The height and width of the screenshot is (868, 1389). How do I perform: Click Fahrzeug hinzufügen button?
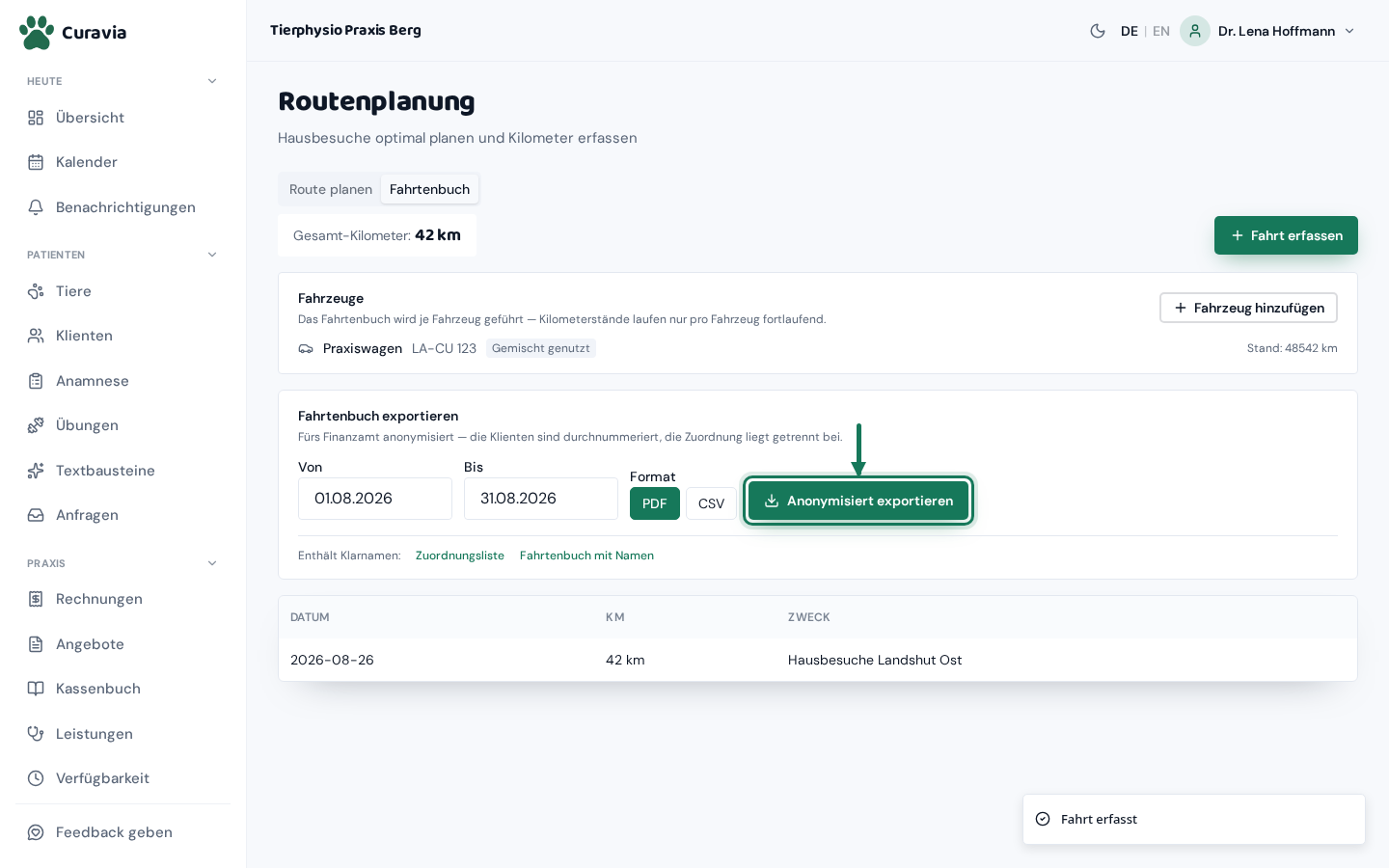pos(1248,308)
